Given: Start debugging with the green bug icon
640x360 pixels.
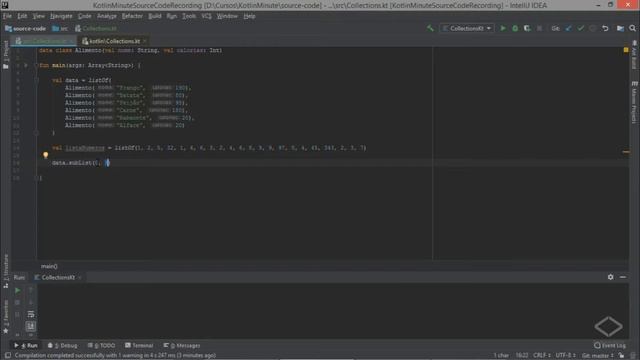Looking at the screenshot, I should point(515,28).
